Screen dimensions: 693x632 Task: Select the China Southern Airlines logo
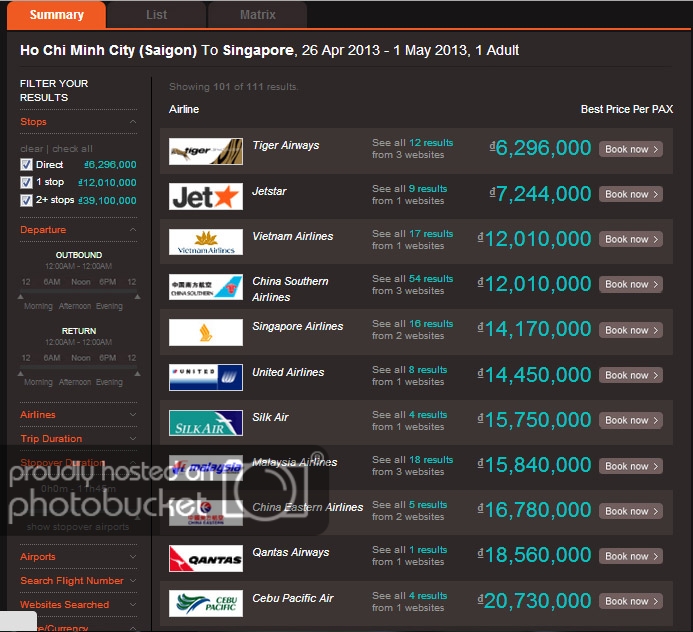(206, 287)
